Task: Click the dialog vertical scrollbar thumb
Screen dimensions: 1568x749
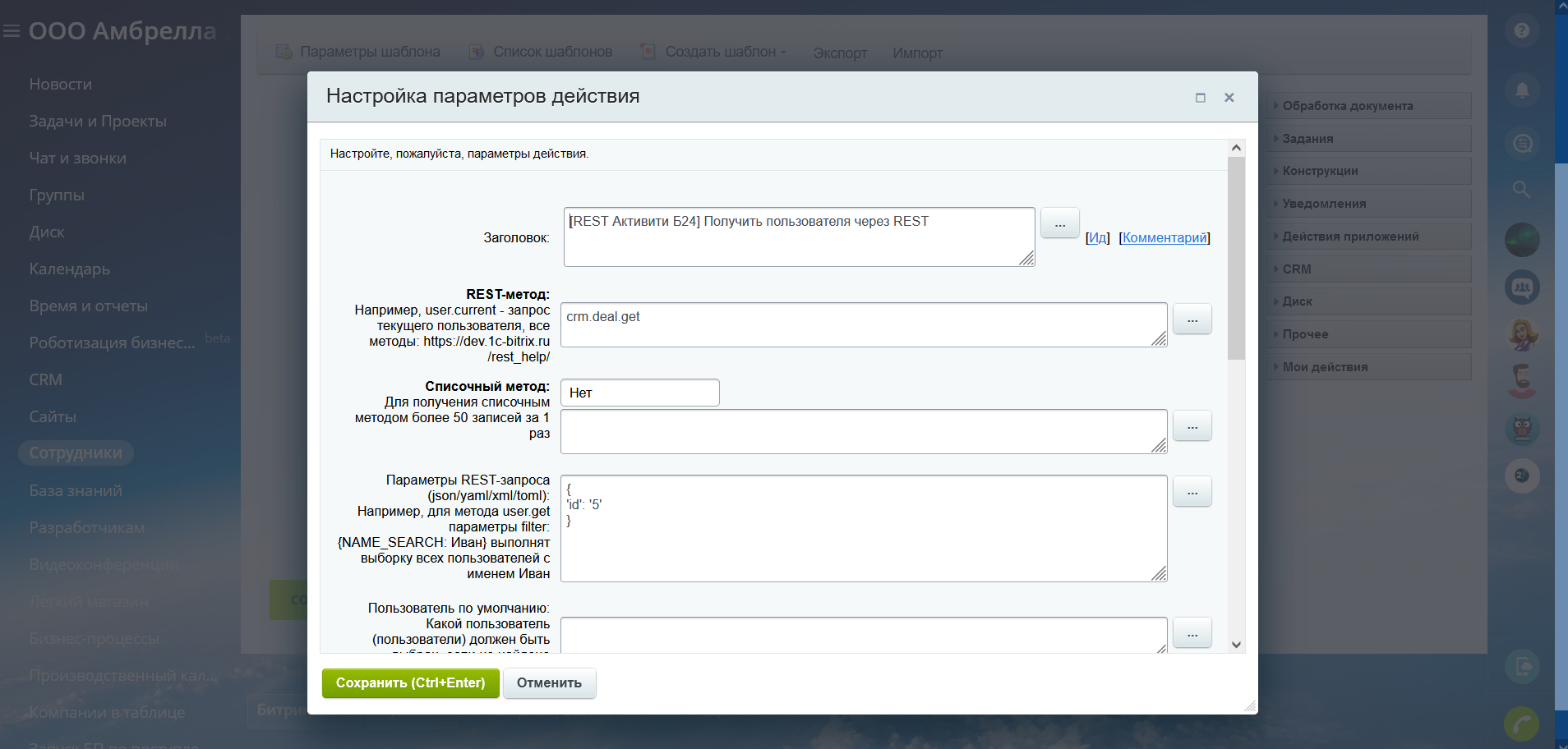Action: pos(1236,258)
